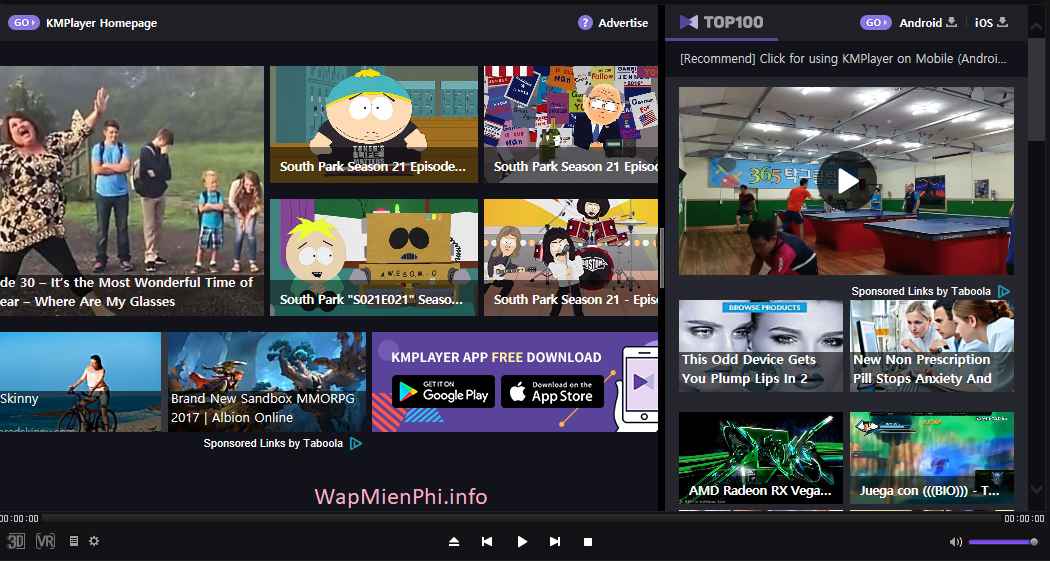
Task: Open iOS download link
Action: point(984,23)
